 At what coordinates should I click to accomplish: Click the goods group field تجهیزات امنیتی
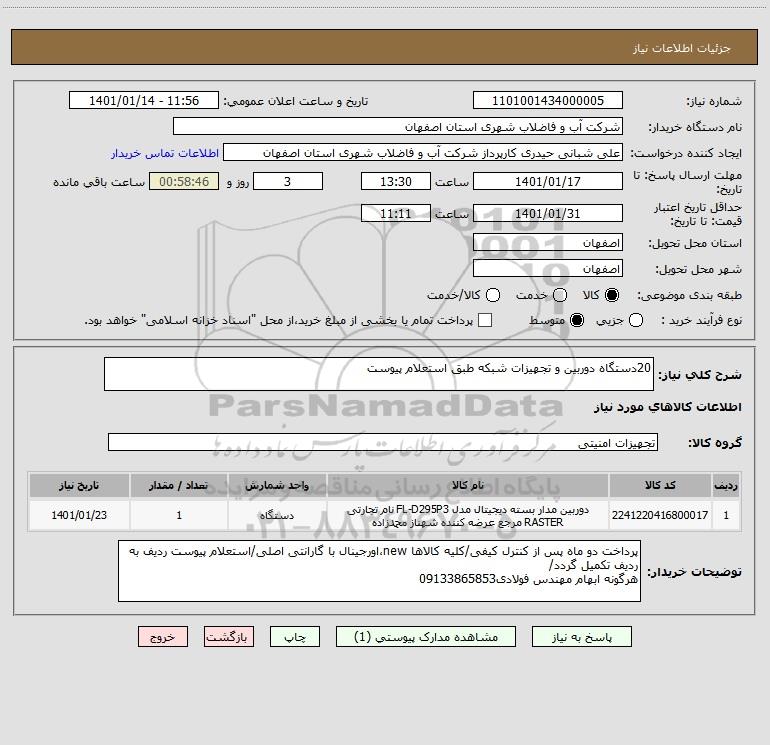click(x=383, y=442)
